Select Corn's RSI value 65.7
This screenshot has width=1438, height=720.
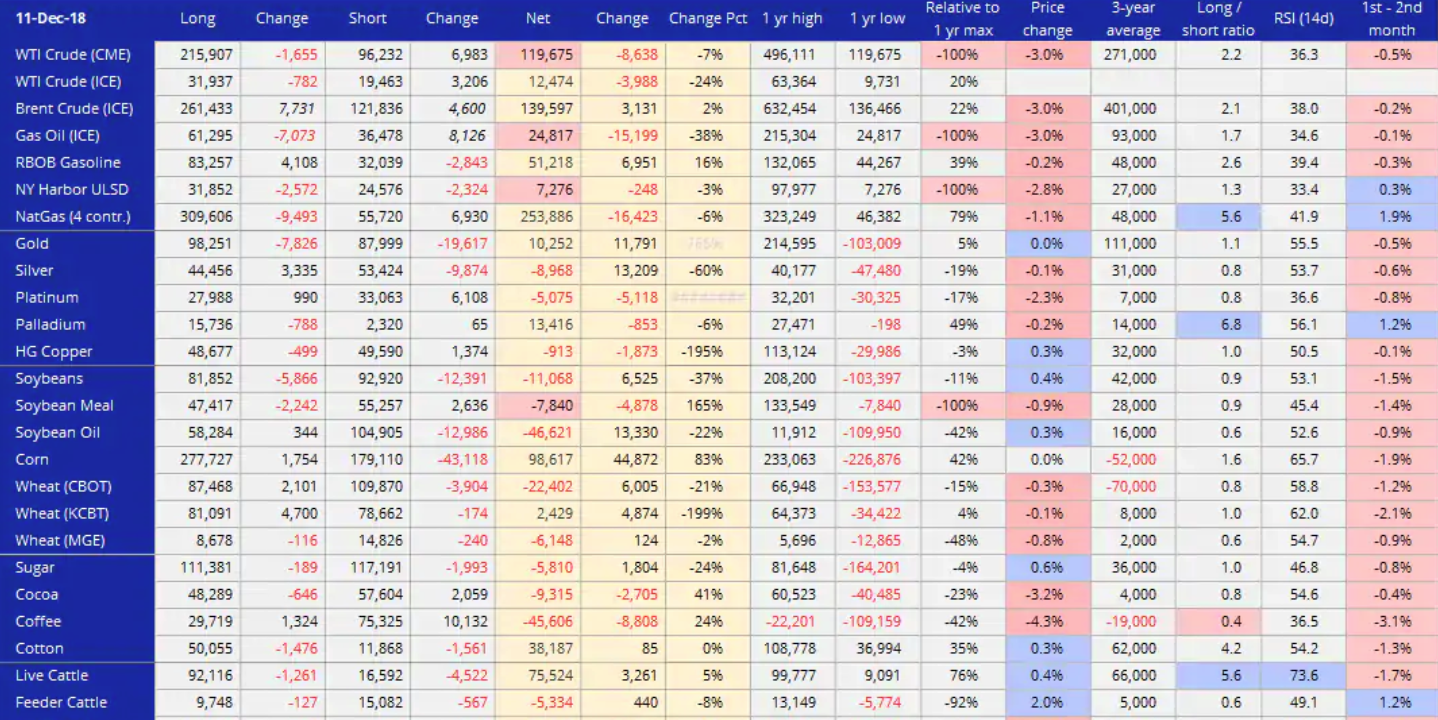pos(1304,459)
